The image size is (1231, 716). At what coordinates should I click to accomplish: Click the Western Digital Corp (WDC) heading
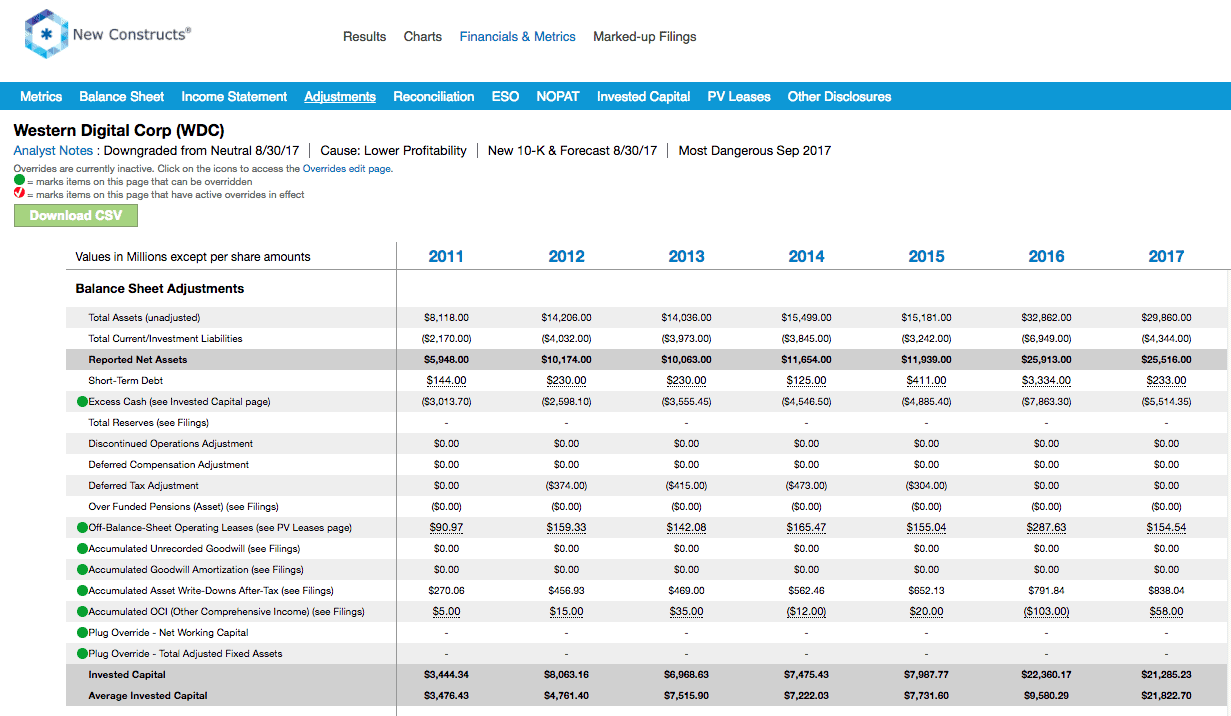(119, 131)
